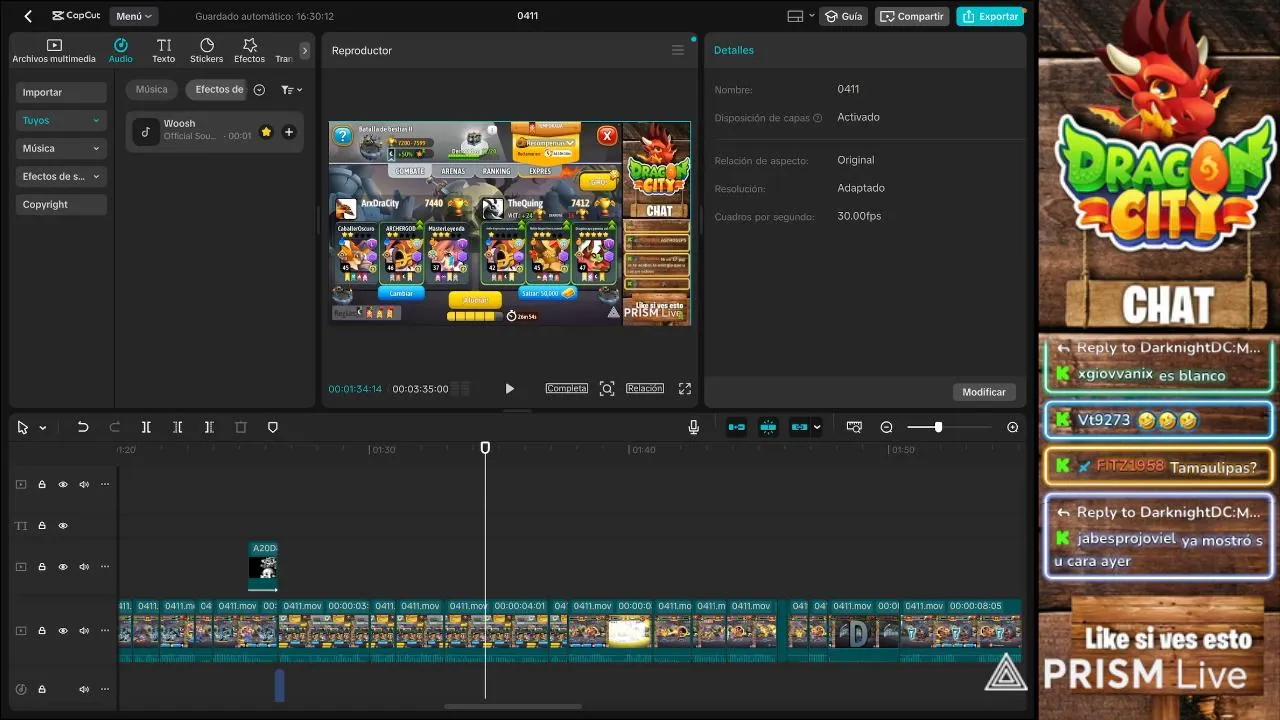Viewport: 1280px width, 720px height.
Task: Enter fullscreen preview mode
Action: point(685,388)
